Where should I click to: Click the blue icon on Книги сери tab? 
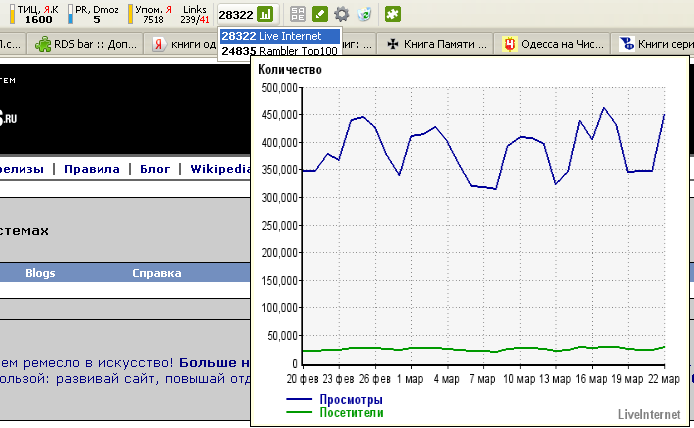627,44
